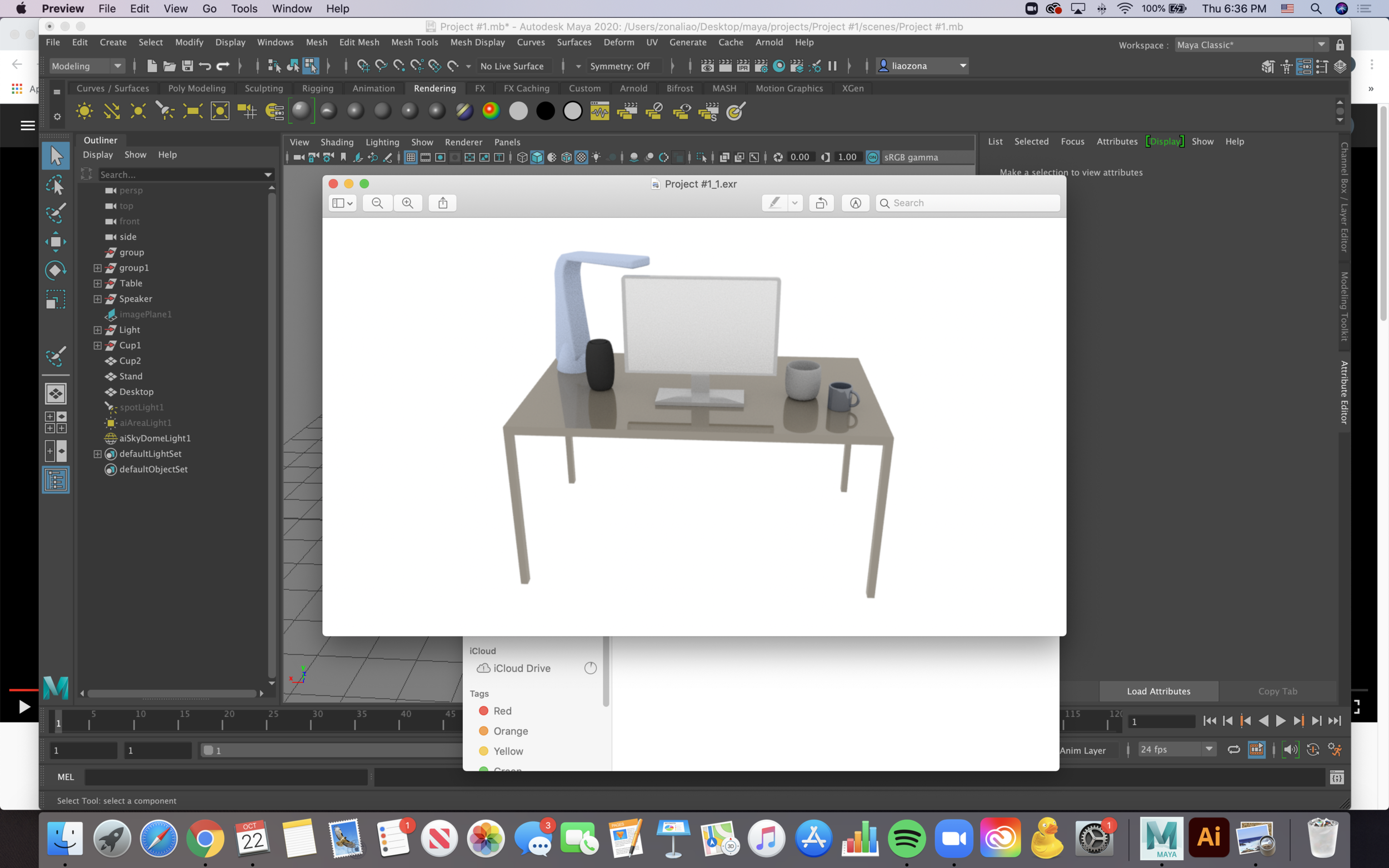Click the Copy Tab button

pyautogui.click(x=1278, y=691)
